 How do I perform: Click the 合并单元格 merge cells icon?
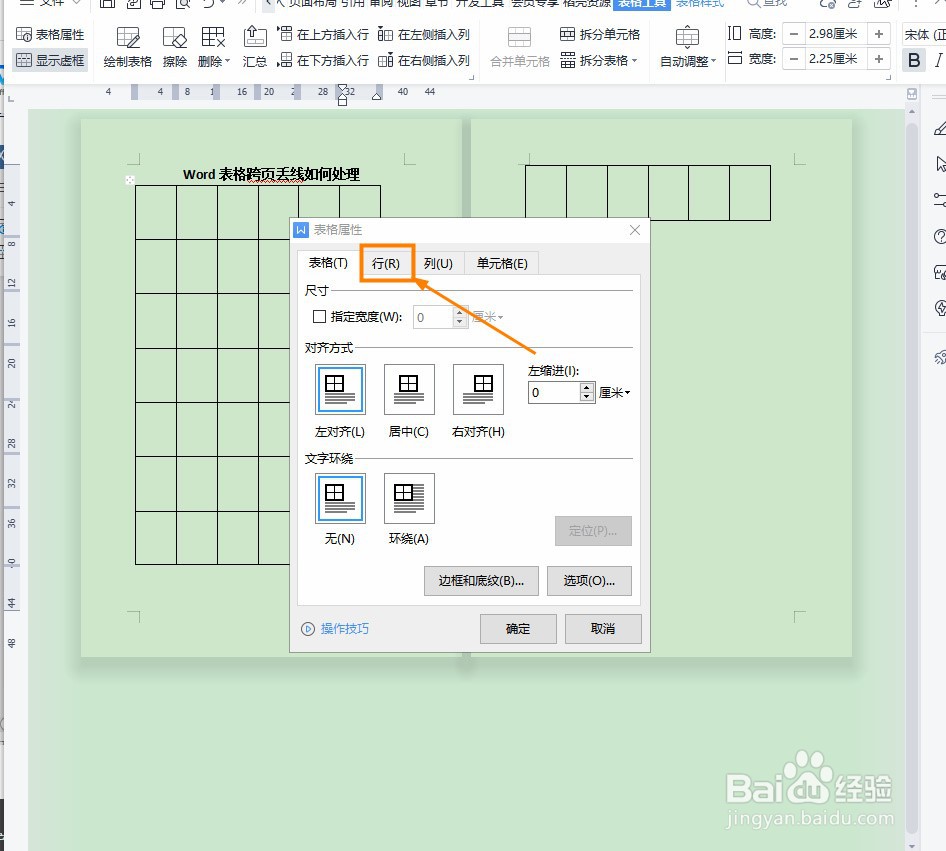[519, 37]
